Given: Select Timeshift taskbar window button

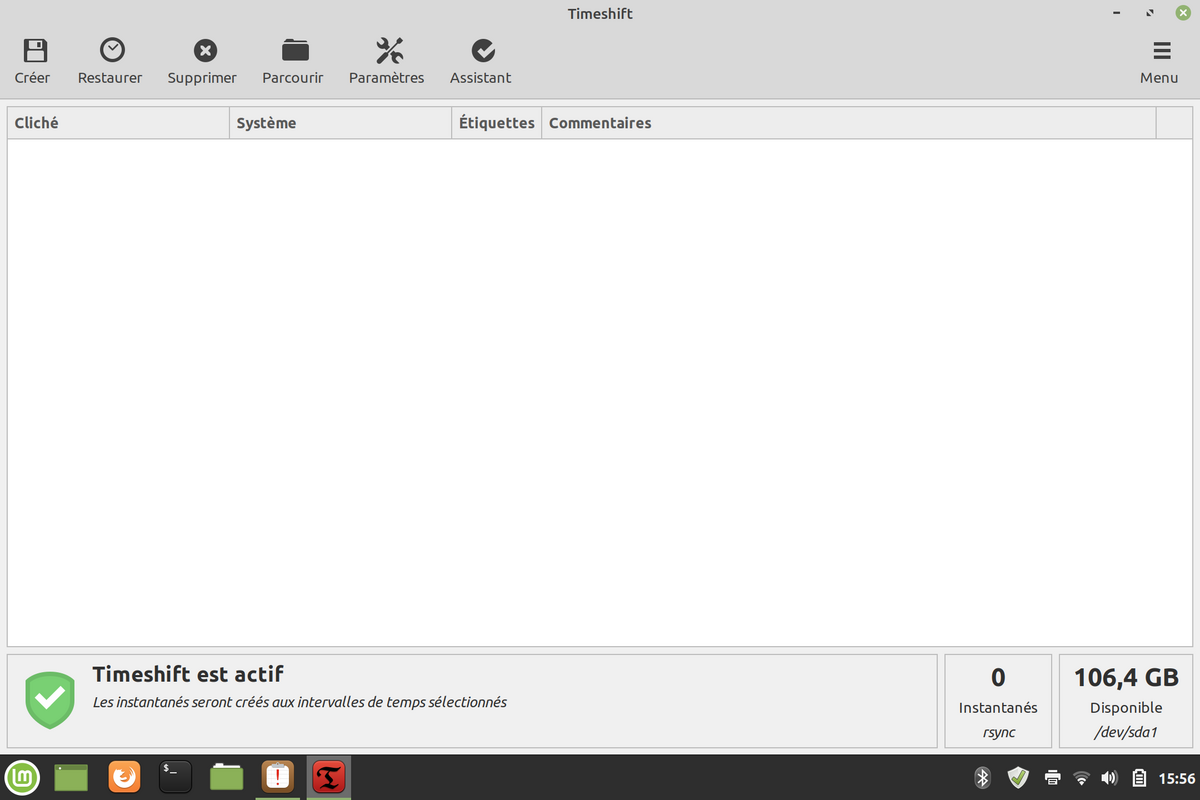Looking at the screenshot, I should click(x=329, y=777).
